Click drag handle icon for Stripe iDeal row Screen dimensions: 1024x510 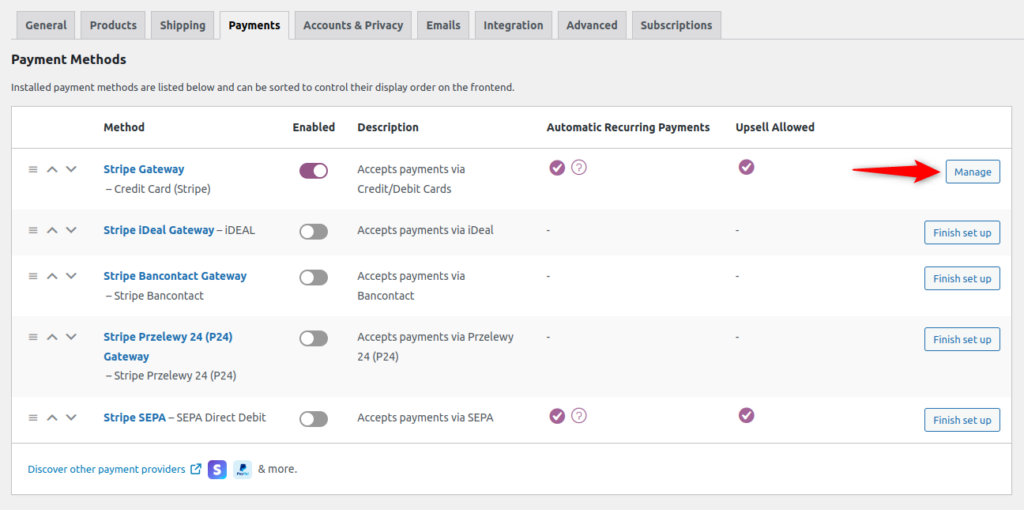(33, 230)
